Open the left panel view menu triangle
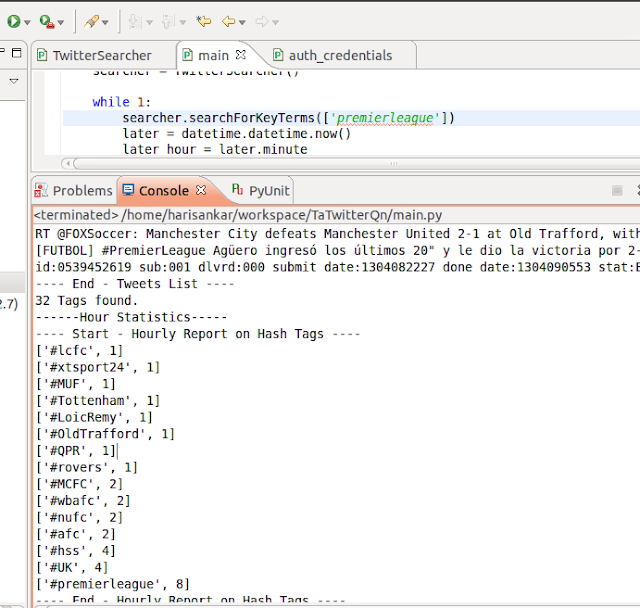Viewport: 640px width, 608px height. 14,81
